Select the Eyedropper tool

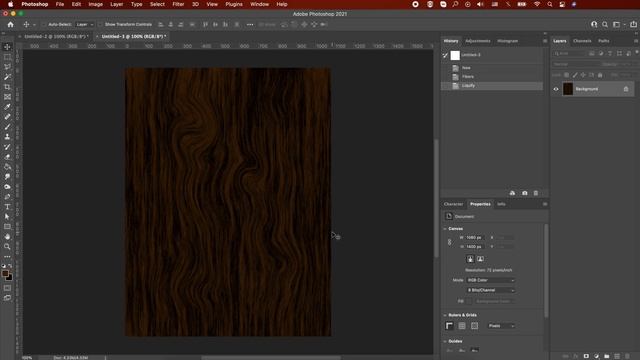coord(7,107)
